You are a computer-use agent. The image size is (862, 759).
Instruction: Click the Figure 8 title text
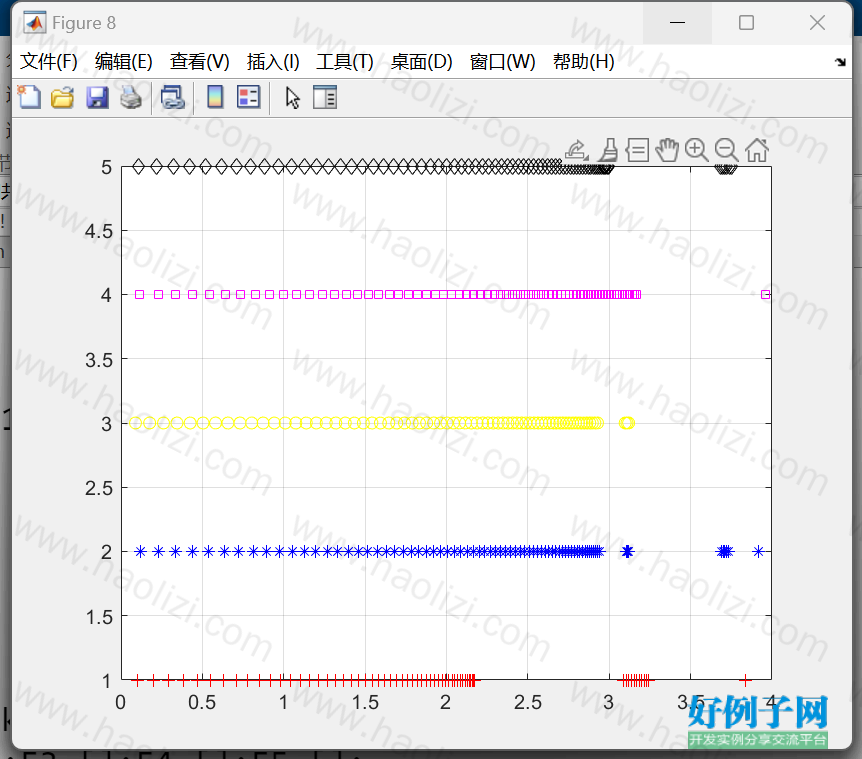pos(84,23)
